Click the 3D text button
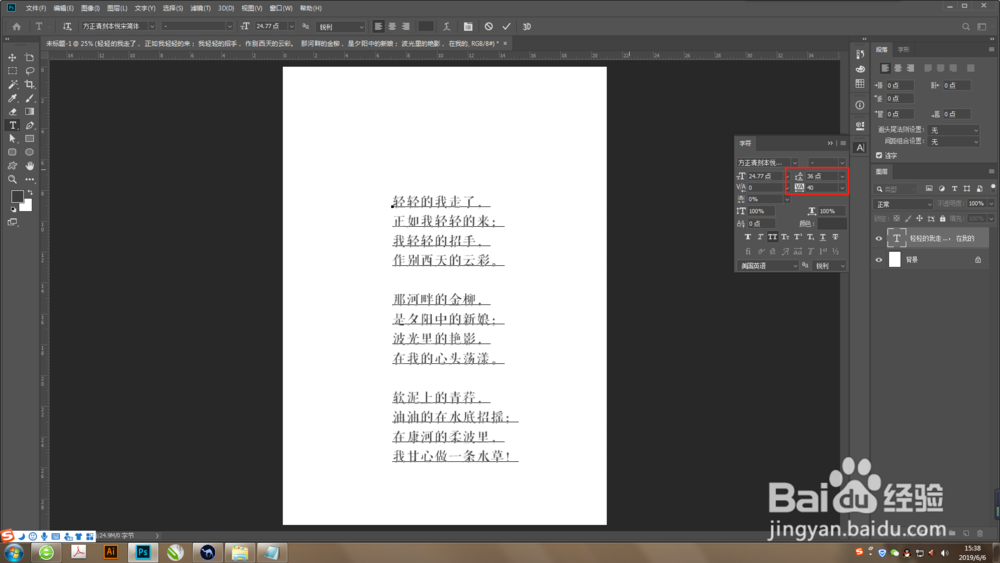1000x563 pixels. [527, 26]
